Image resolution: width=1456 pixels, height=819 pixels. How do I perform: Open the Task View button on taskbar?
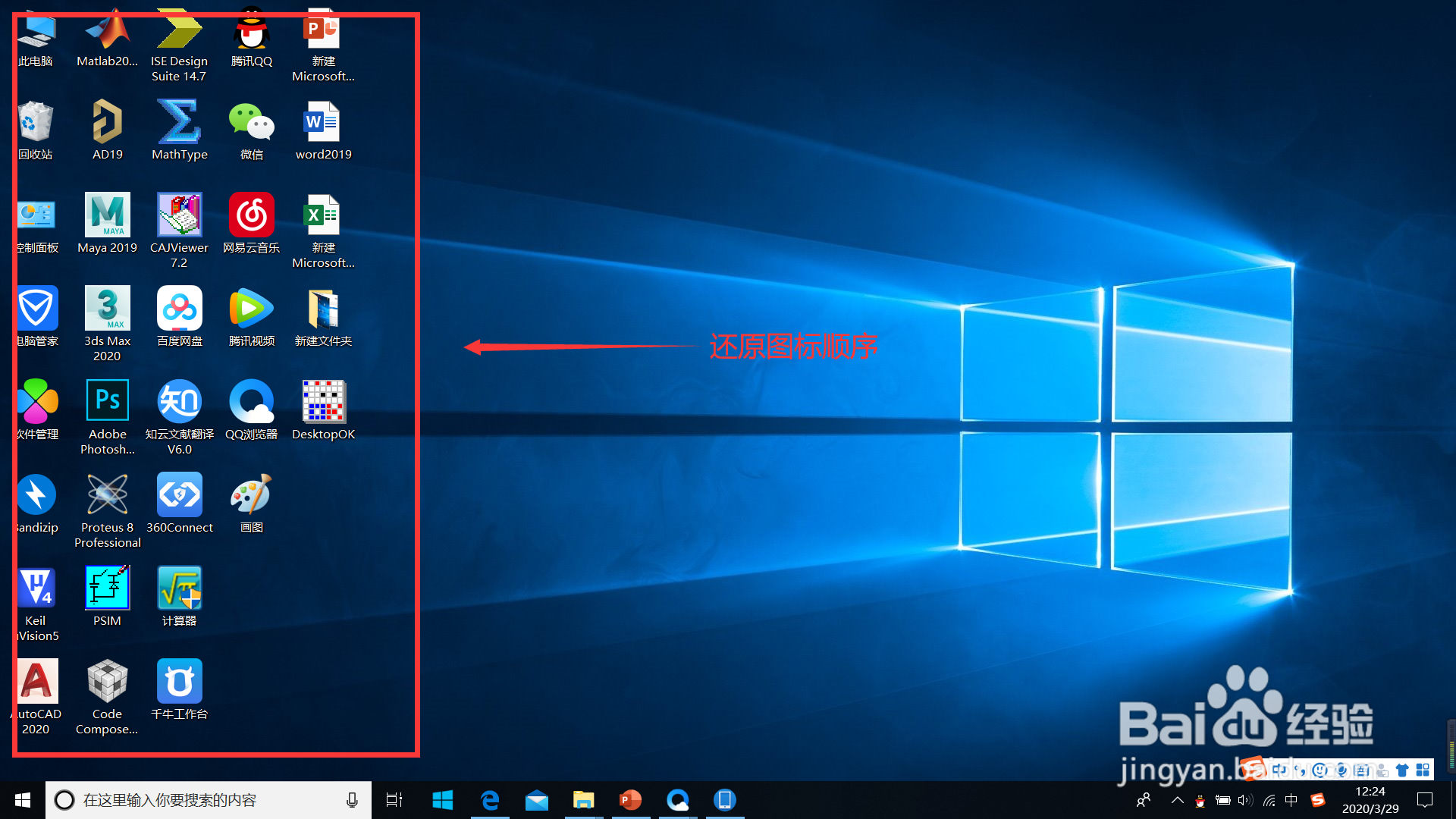pyautogui.click(x=394, y=800)
